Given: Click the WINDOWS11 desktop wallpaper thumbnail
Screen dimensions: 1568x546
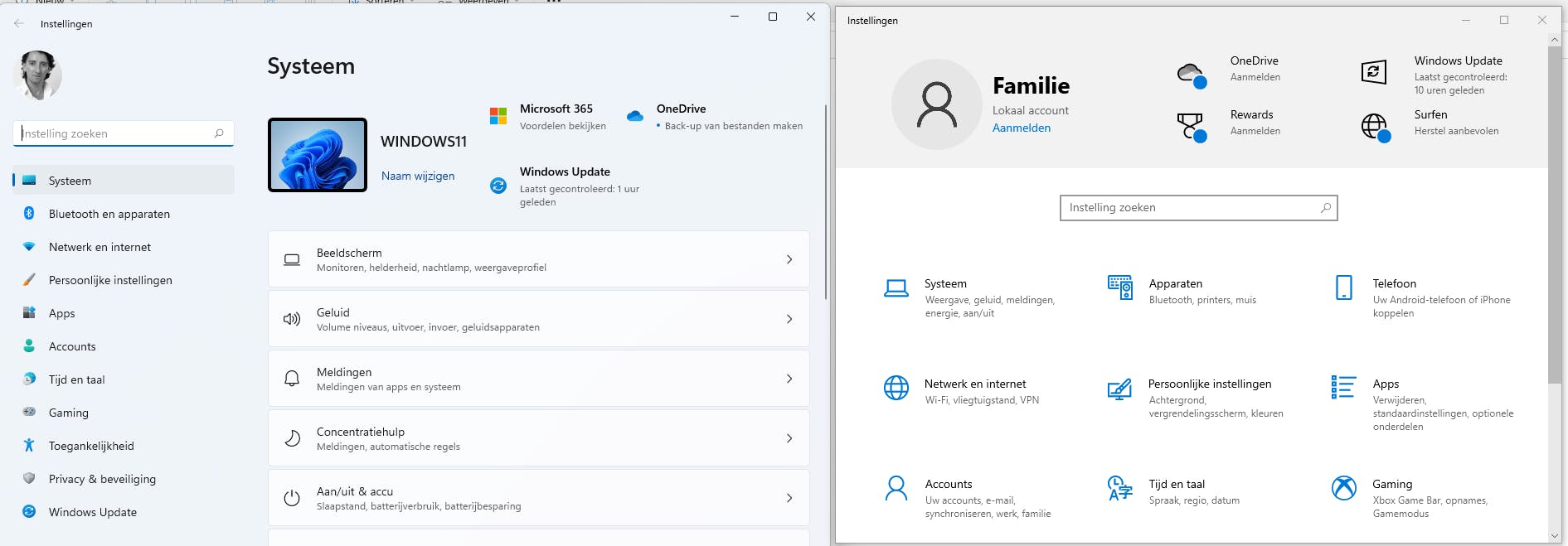Looking at the screenshot, I should (x=318, y=155).
